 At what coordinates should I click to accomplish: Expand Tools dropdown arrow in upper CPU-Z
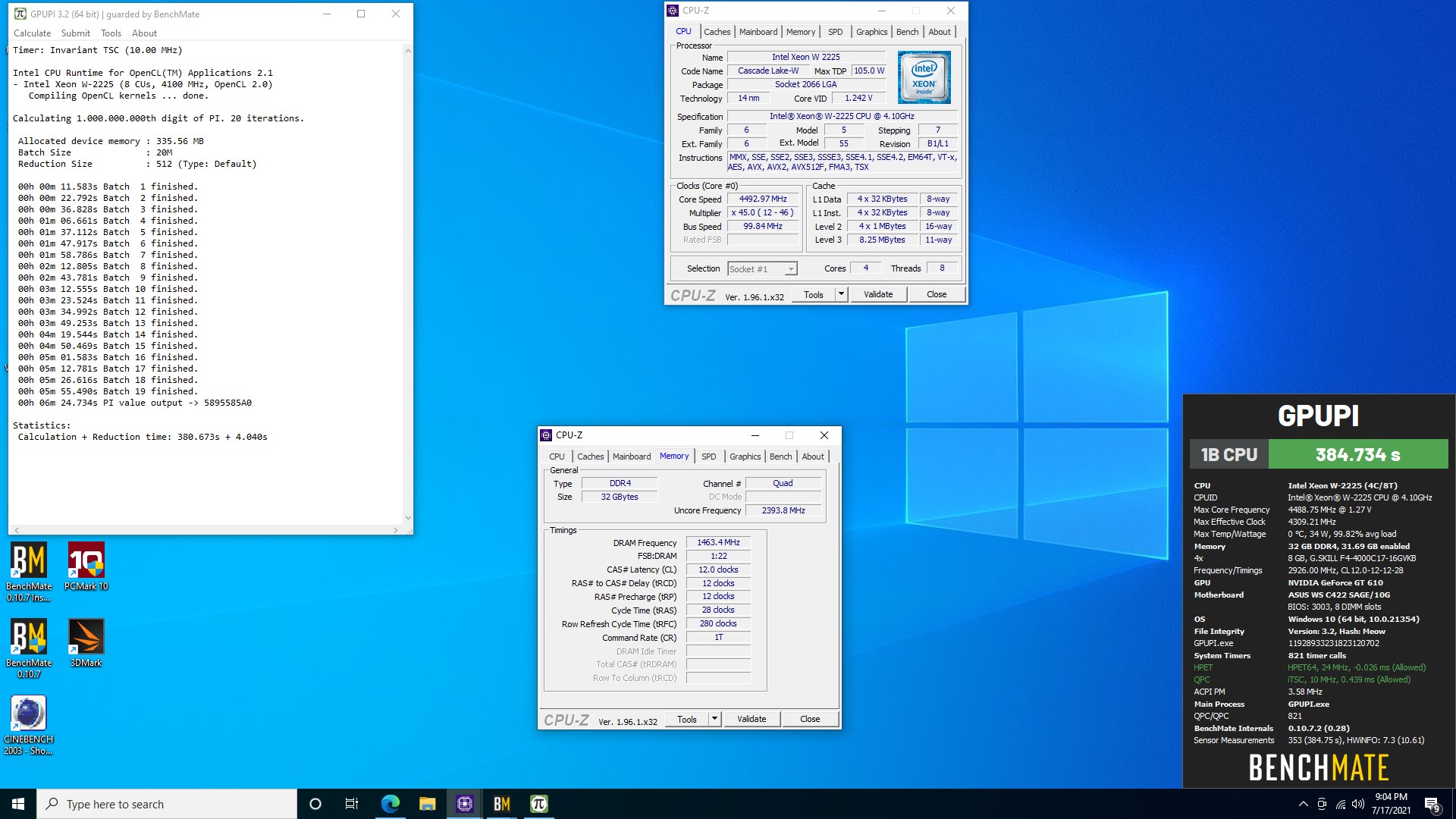pos(841,294)
